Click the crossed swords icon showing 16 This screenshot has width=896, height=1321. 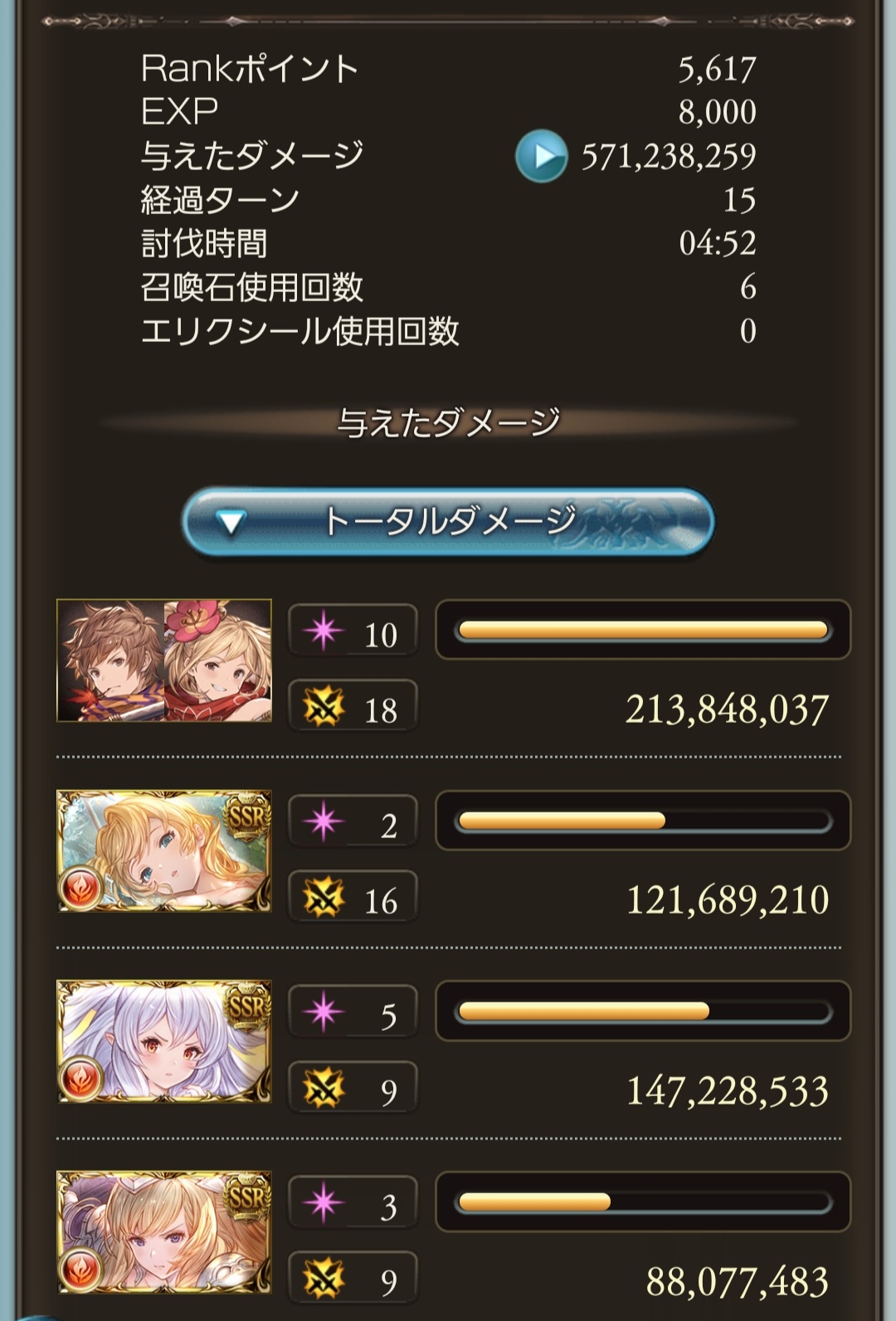point(324,899)
